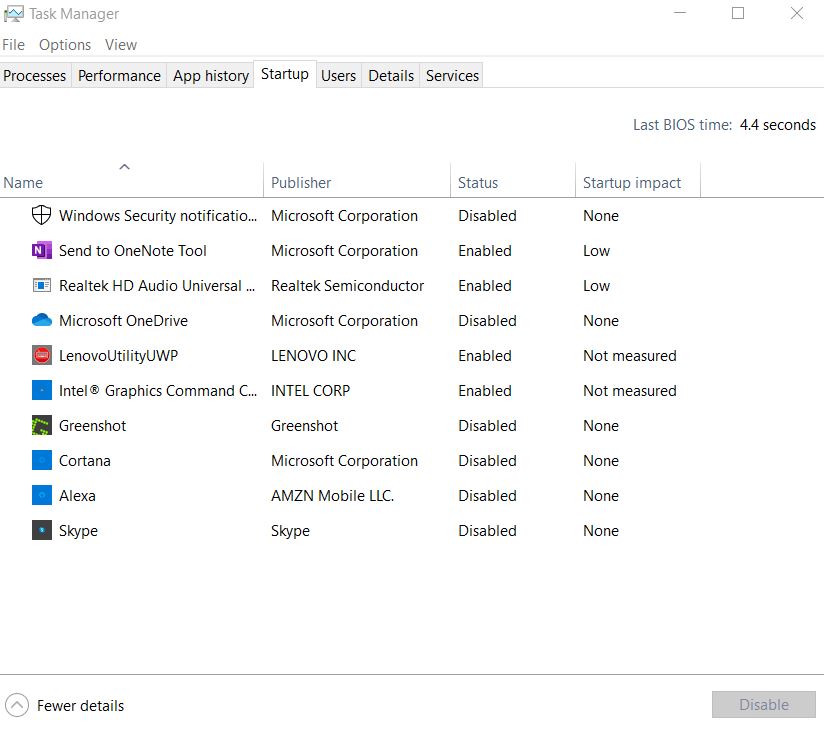Click the sort arrow above Name
Screen dimensions: 824x734
click(x=125, y=167)
